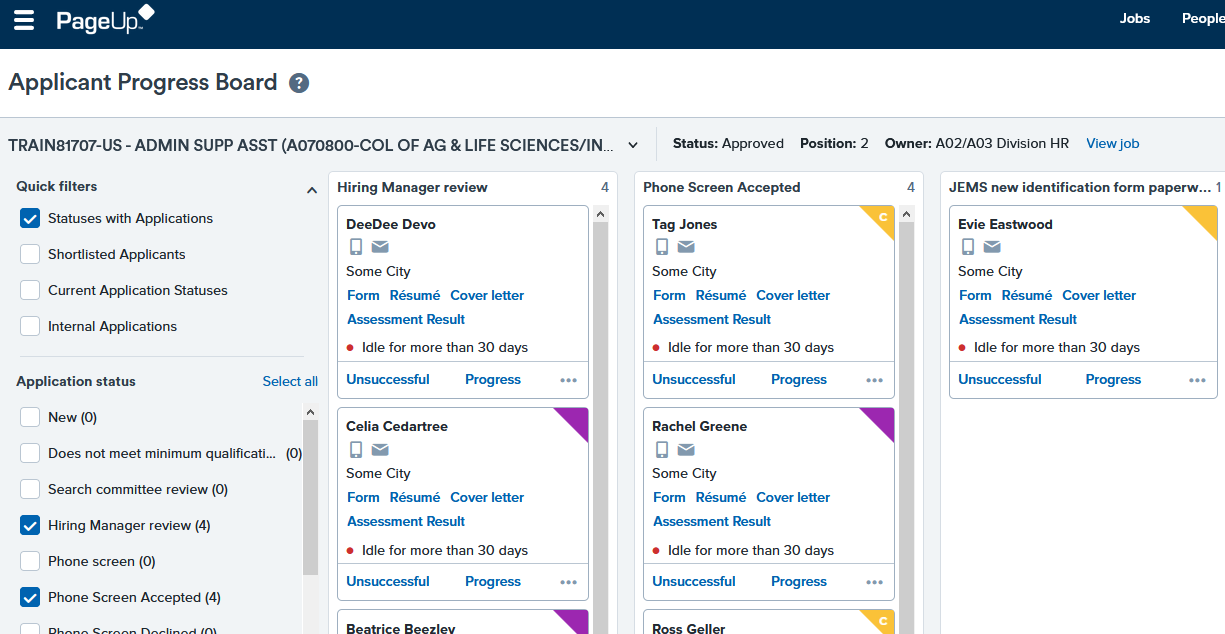Viewport: 1225px width, 634px height.
Task: Click Select all application statuses
Action: tap(290, 381)
